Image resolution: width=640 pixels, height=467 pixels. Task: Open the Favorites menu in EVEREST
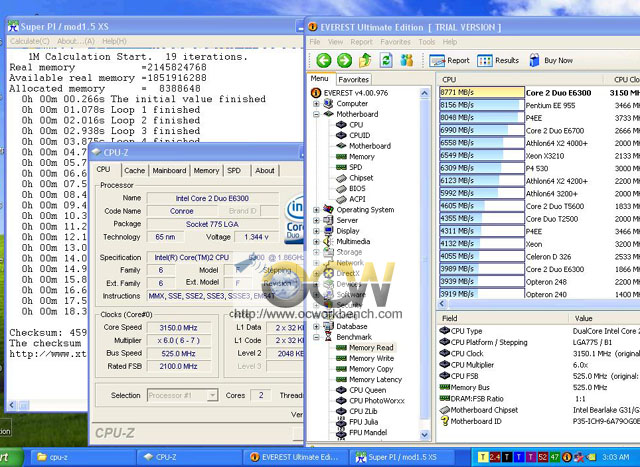(x=395, y=42)
